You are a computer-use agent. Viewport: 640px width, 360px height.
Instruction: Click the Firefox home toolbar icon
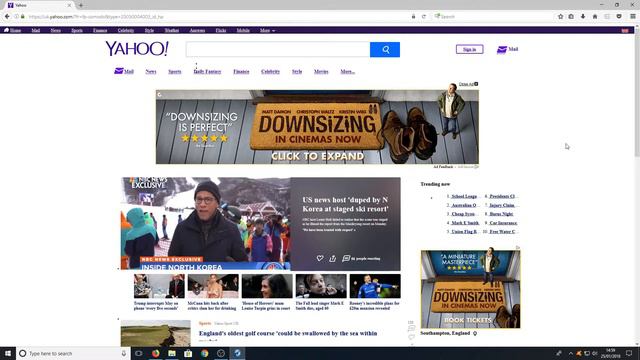[x=595, y=17]
